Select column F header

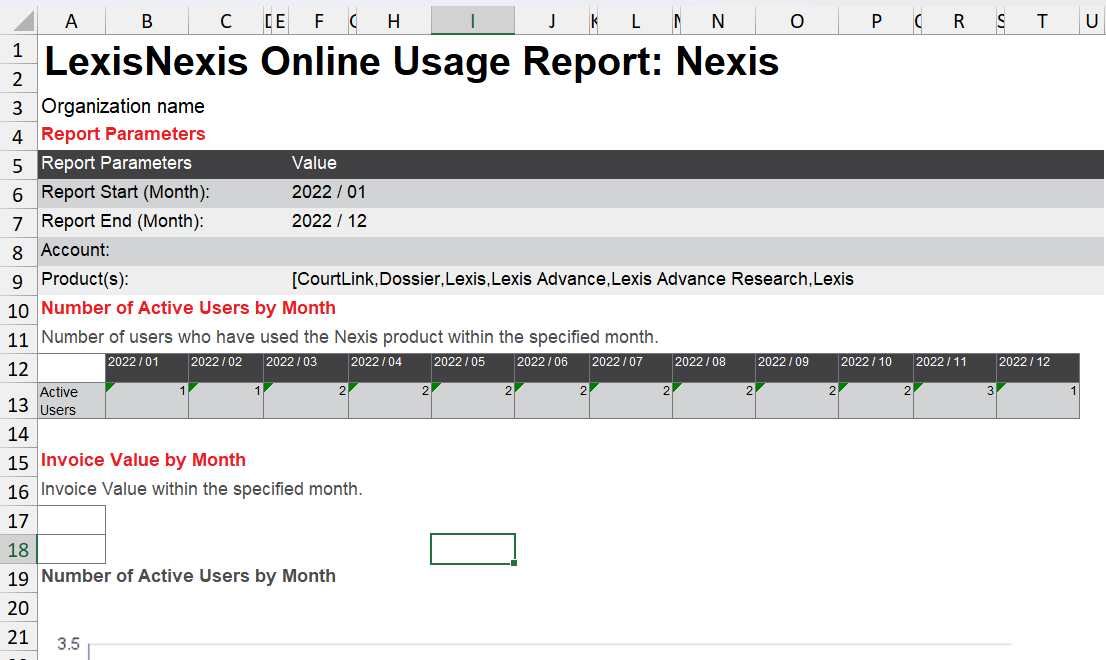319,21
